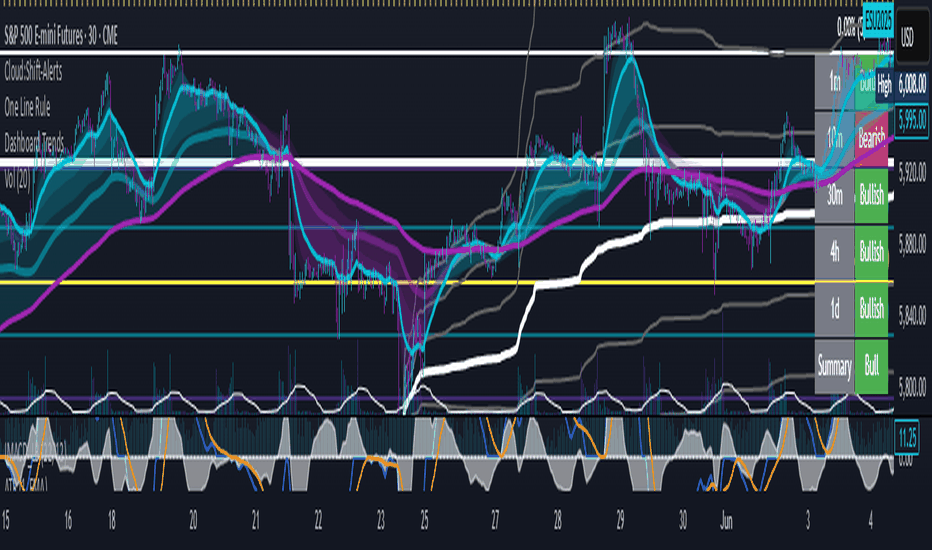Click the Bullish status cell for 1d

click(x=871, y=309)
